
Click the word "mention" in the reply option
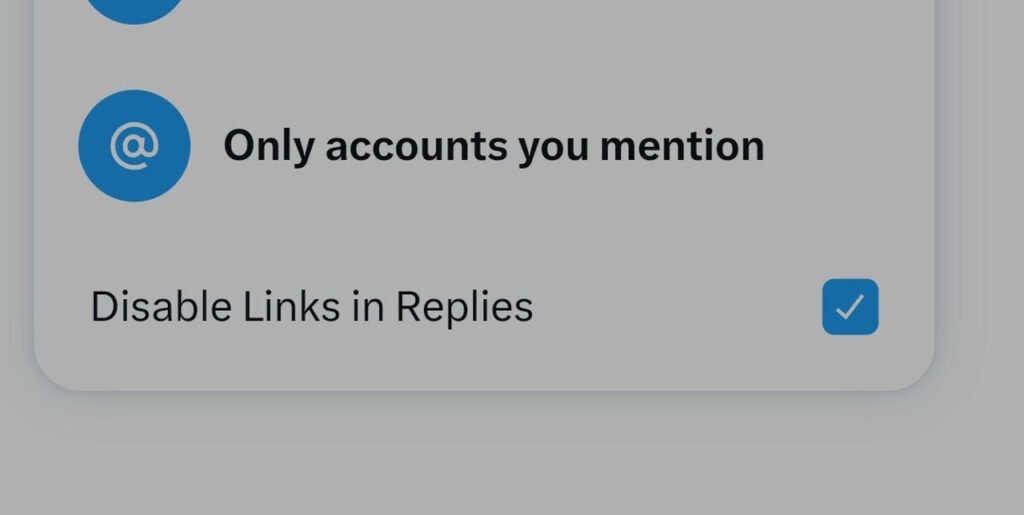tap(682, 146)
